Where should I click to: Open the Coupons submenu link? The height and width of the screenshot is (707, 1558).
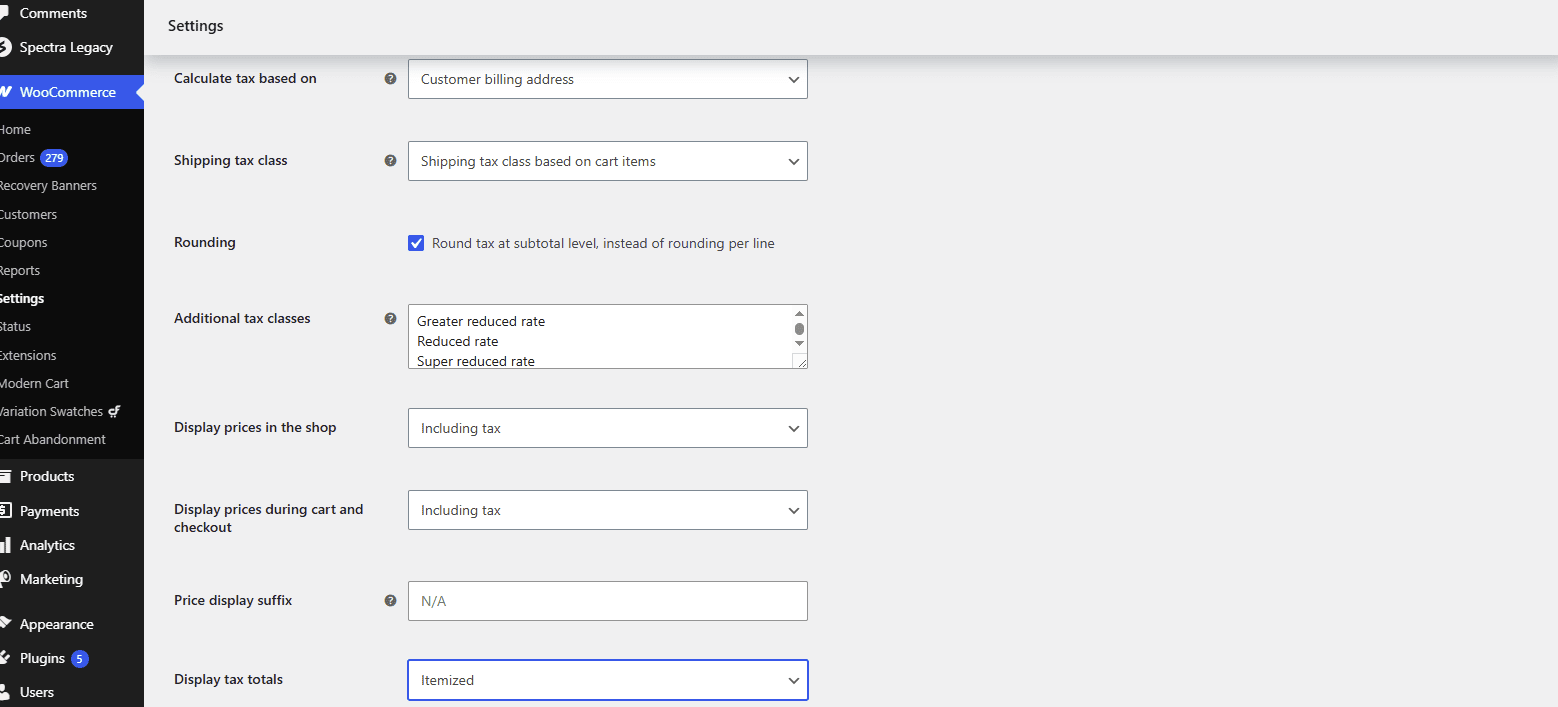tap(23, 243)
